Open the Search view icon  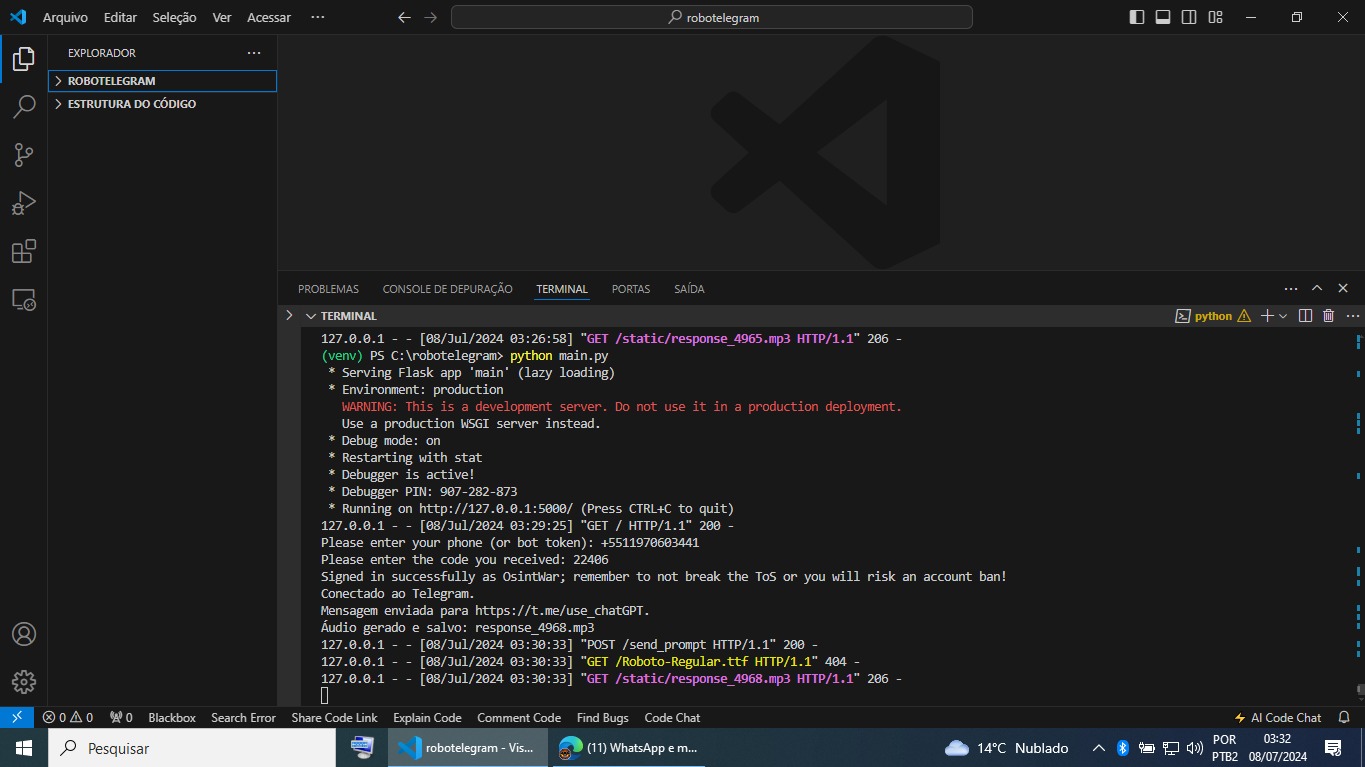[x=24, y=107]
